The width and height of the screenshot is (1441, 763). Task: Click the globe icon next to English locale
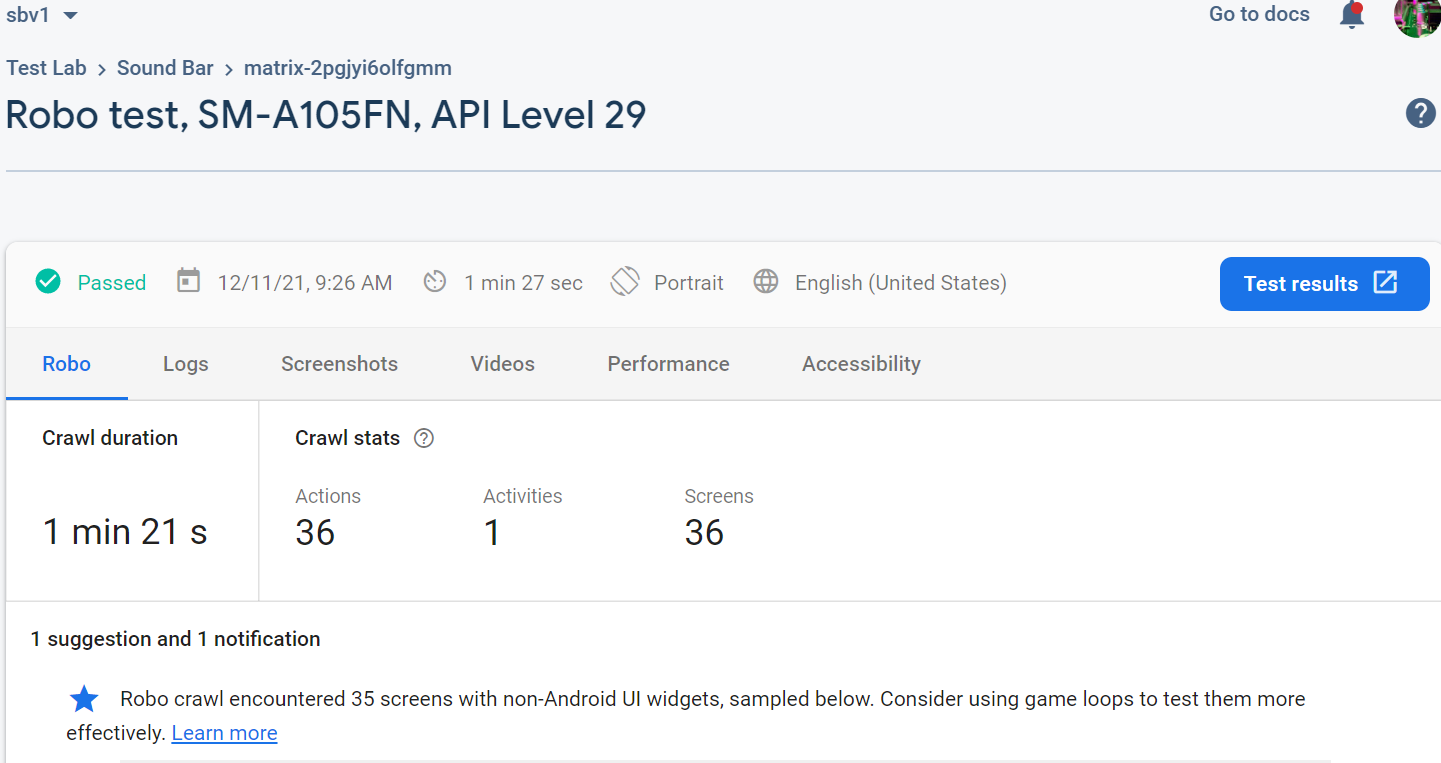coord(766,282)
